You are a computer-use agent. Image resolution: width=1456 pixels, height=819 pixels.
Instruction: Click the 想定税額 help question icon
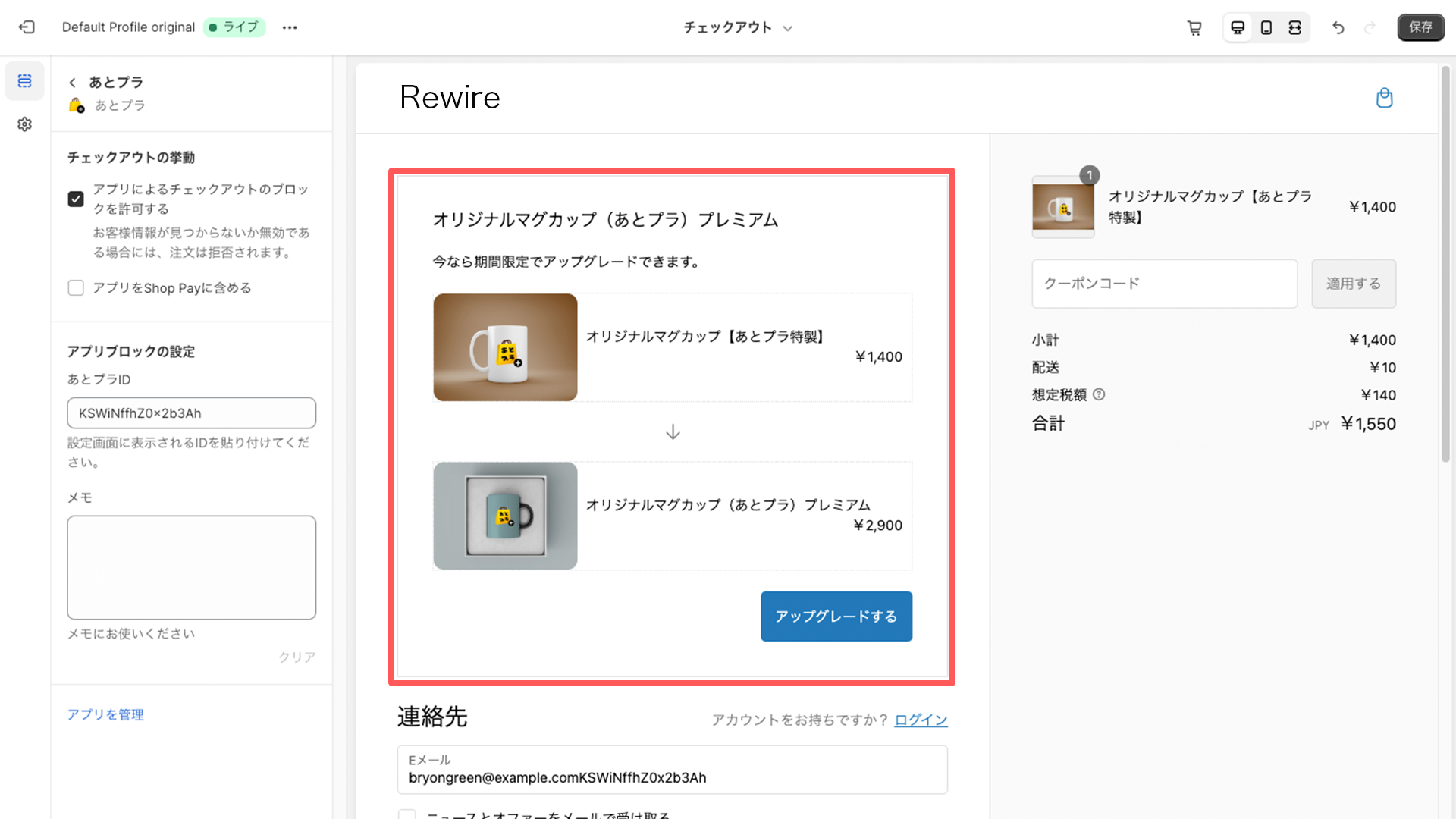coord(1099,394)
